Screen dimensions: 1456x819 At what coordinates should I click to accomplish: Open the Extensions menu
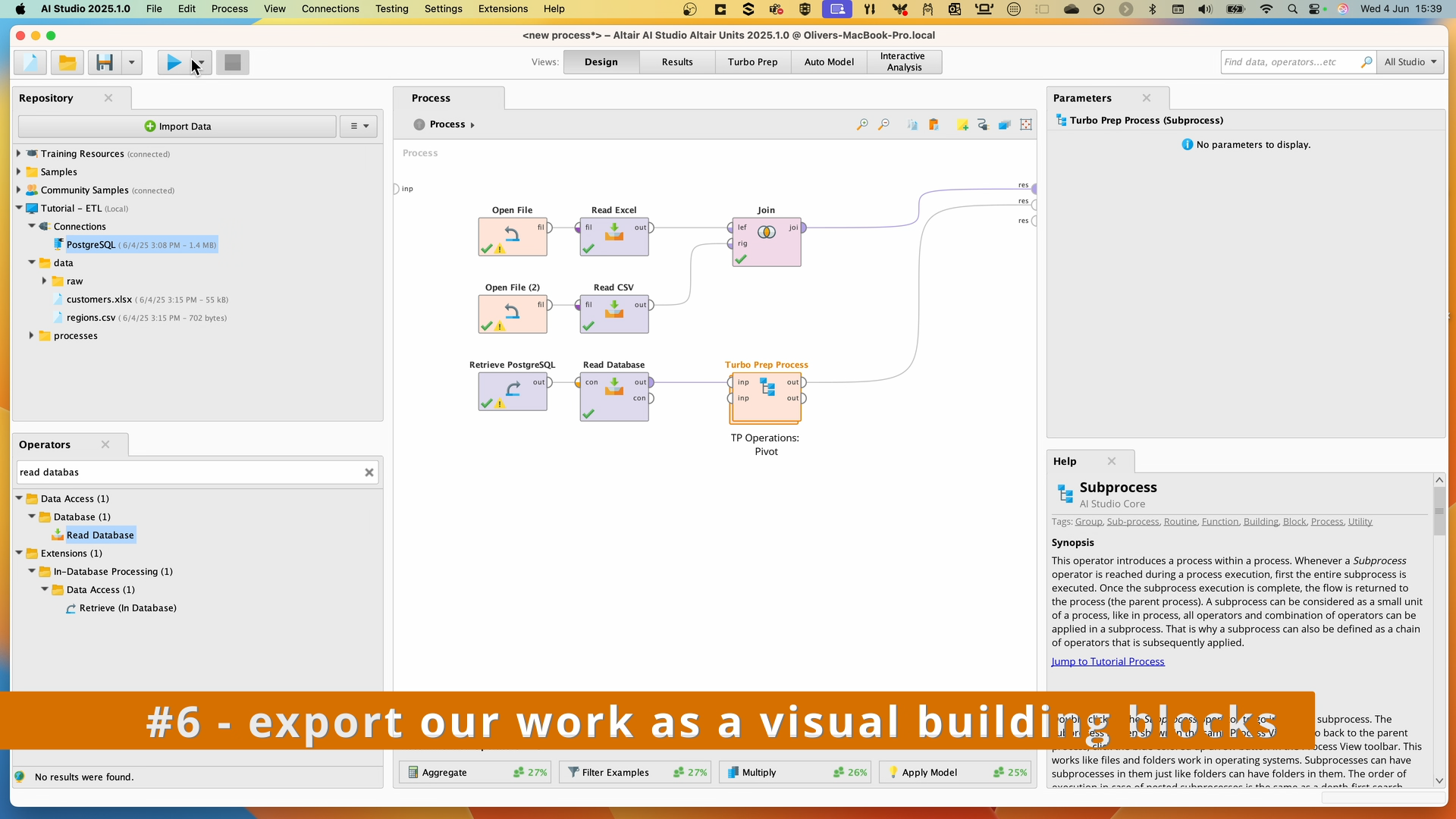click(x=502, y=8)
